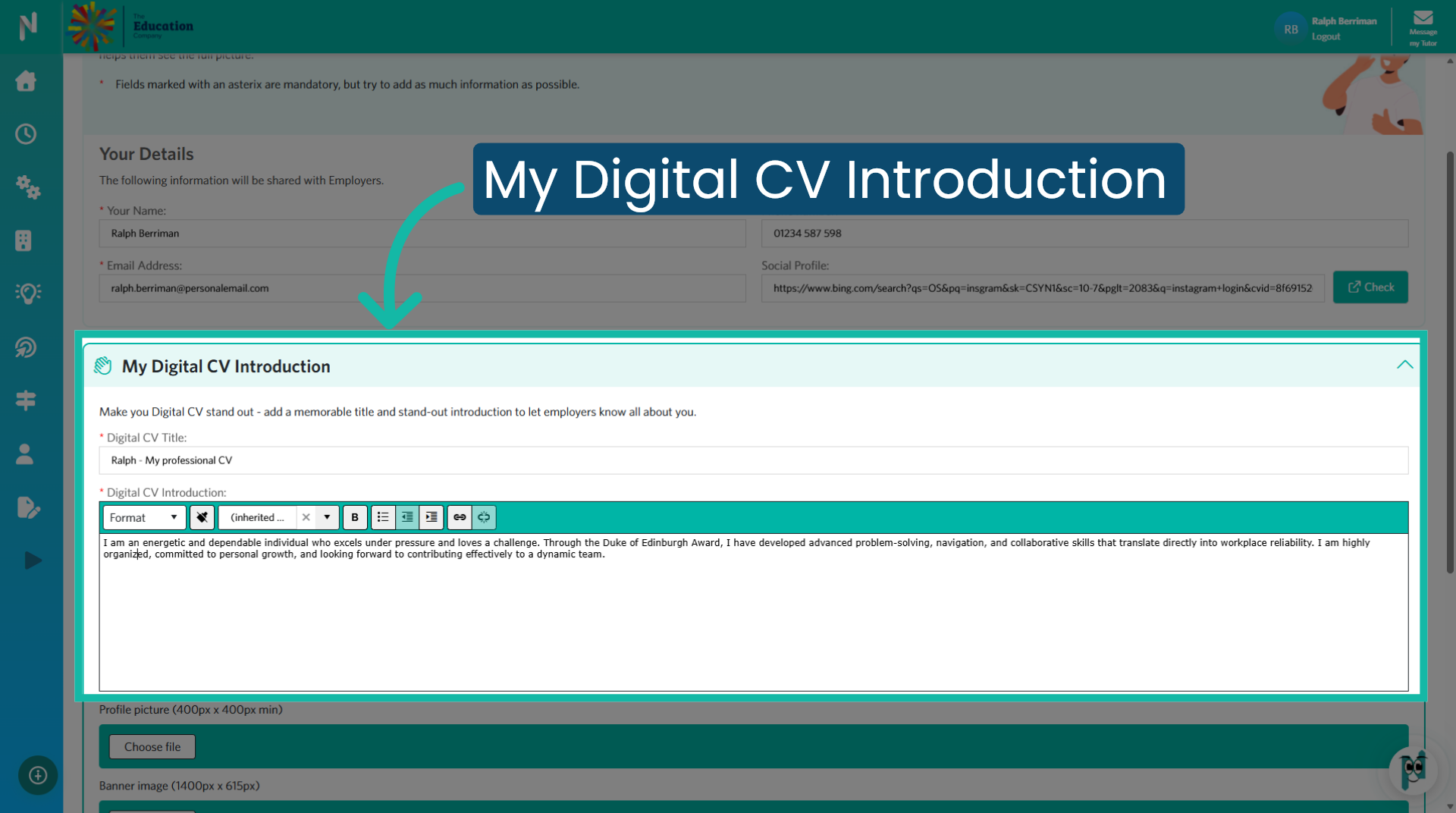Click the radar swirl icon in the sidebar
This screenshot has height=813, width=1456.
tap(26, 347)
